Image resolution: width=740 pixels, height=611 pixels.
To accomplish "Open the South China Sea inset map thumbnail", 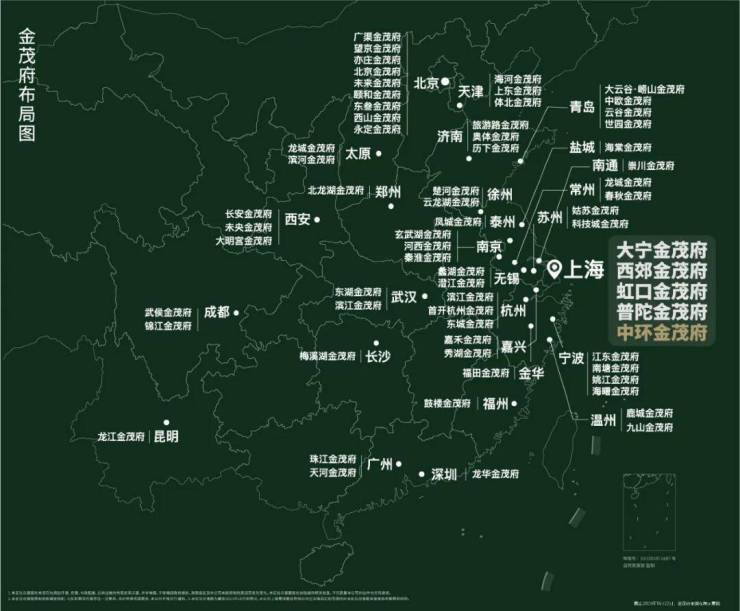I will click(649, 512).
